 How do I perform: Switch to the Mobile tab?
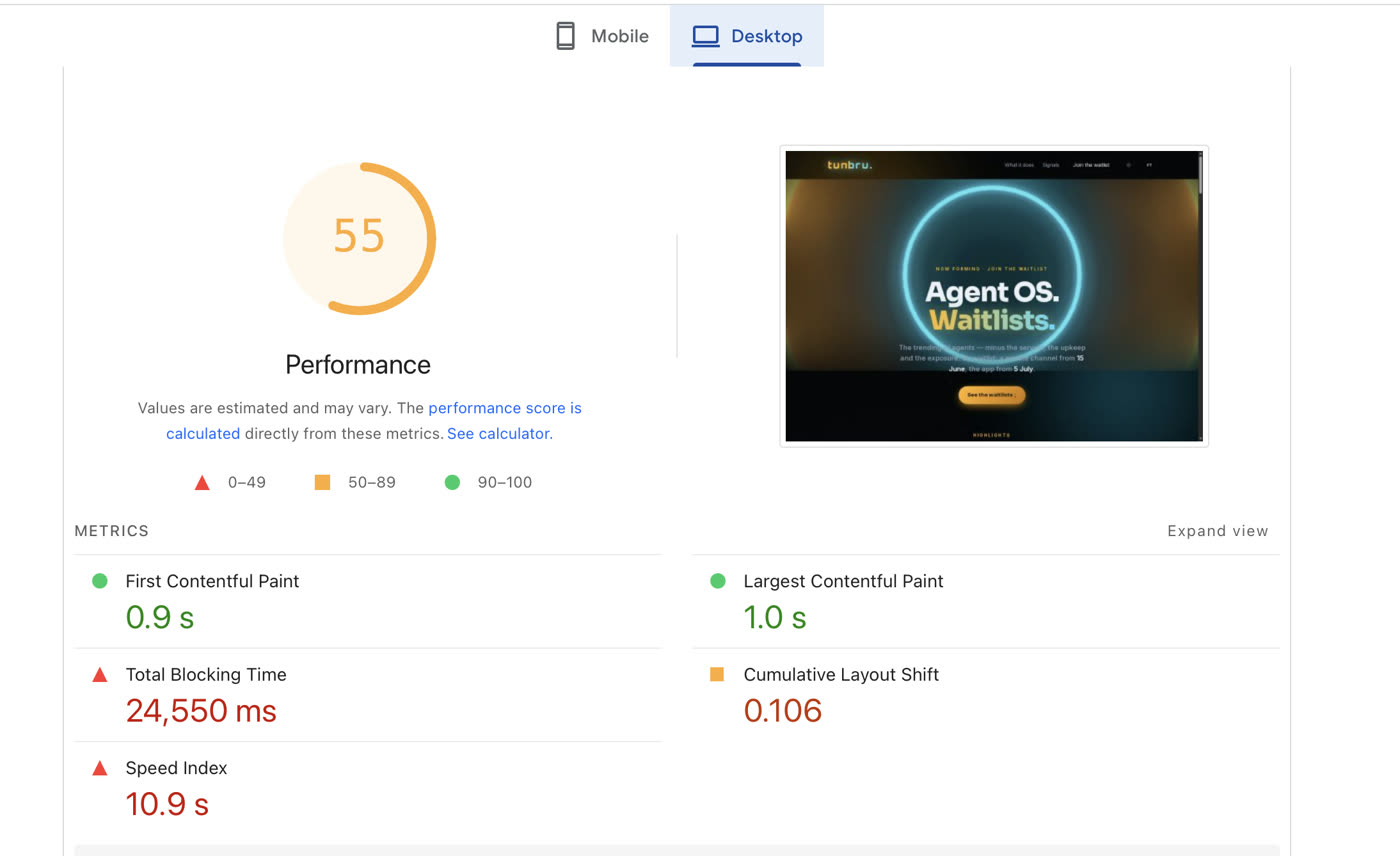[602, 36]
